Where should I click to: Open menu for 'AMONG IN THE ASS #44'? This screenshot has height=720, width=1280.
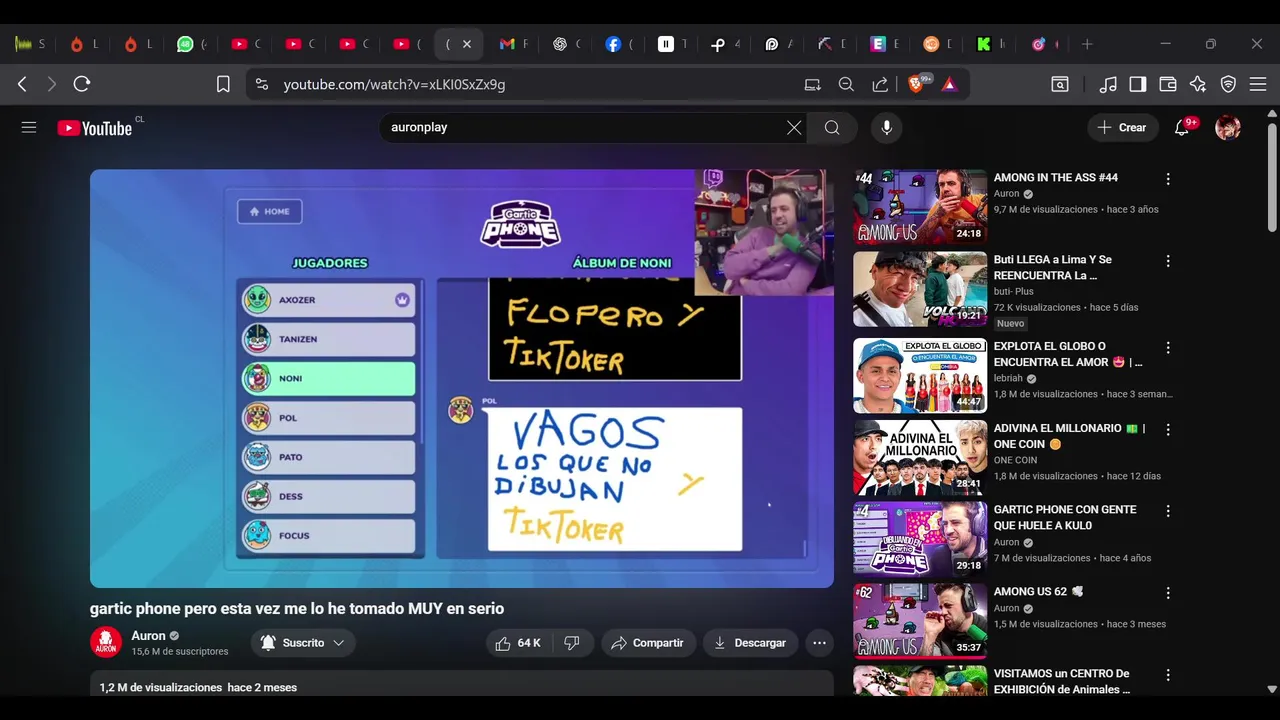1167,179
